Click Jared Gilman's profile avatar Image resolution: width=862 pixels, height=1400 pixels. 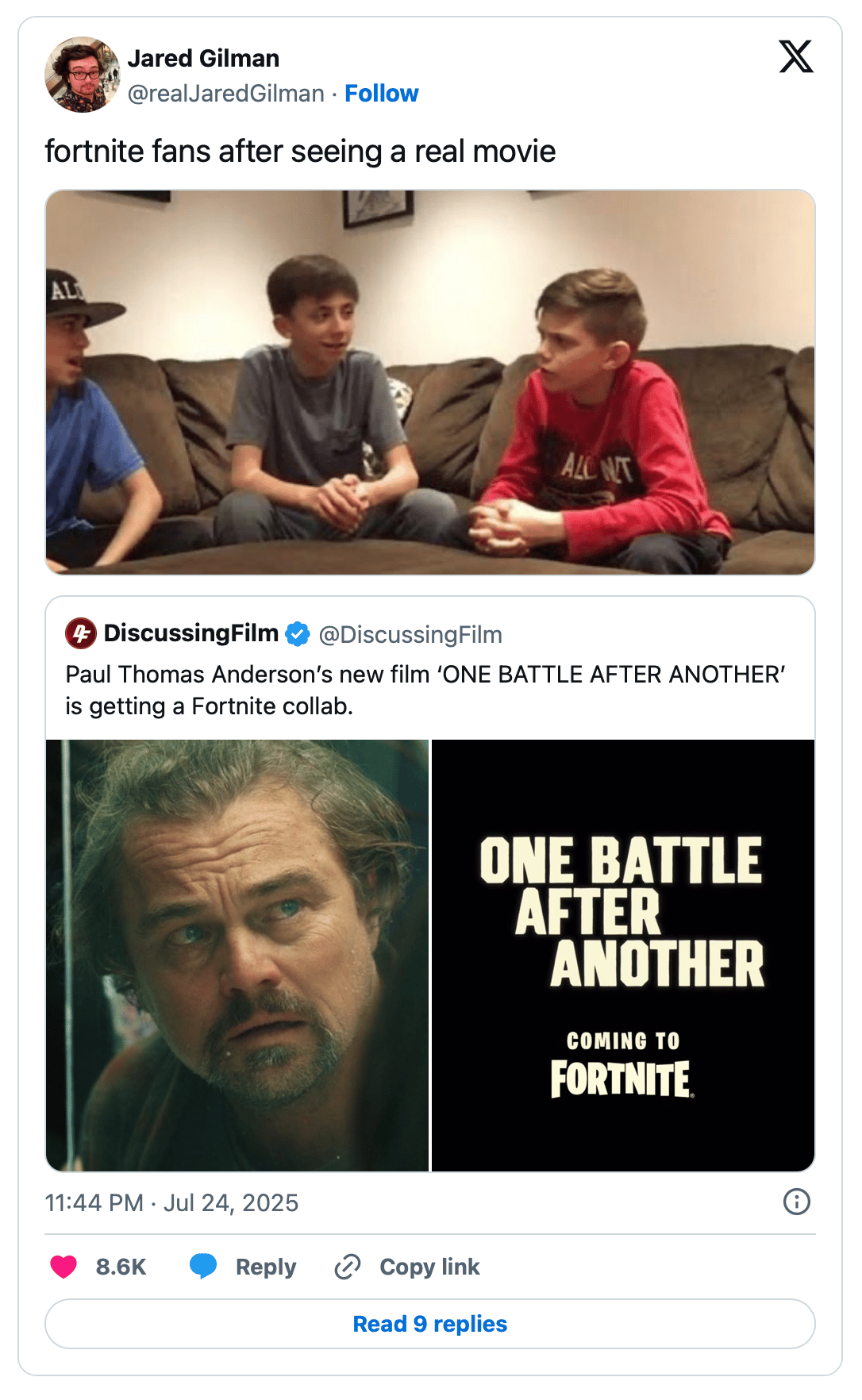(x=83, y=75)
